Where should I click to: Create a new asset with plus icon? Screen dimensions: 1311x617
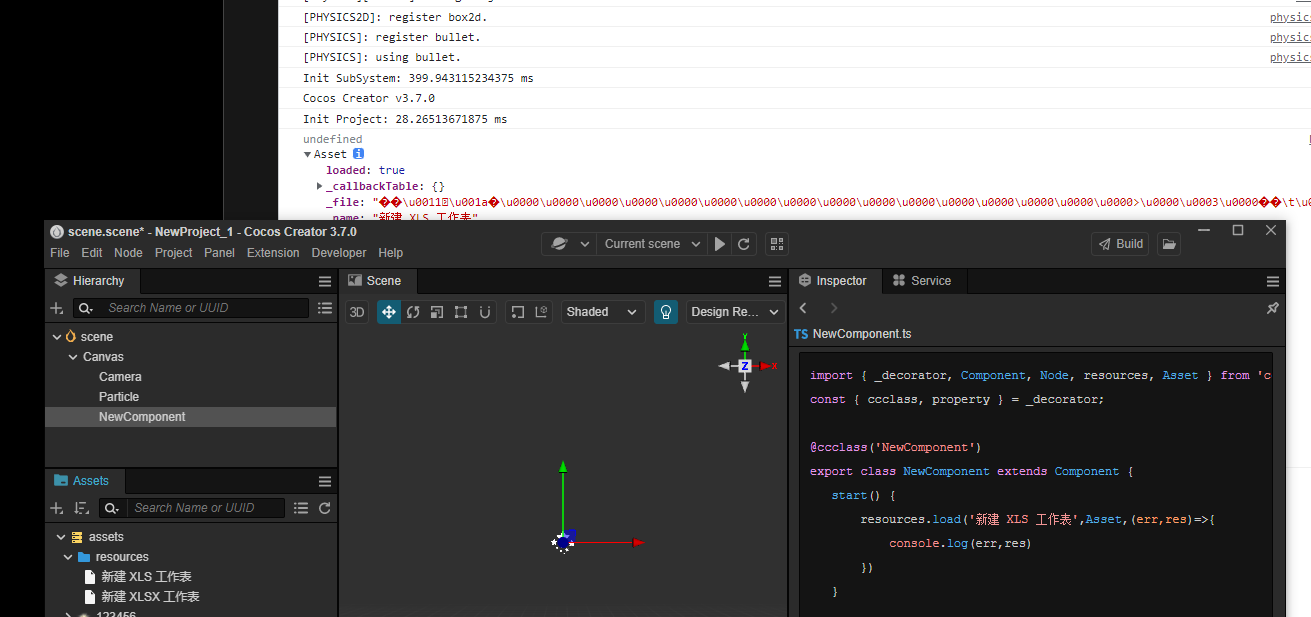[x=57, y=509]
